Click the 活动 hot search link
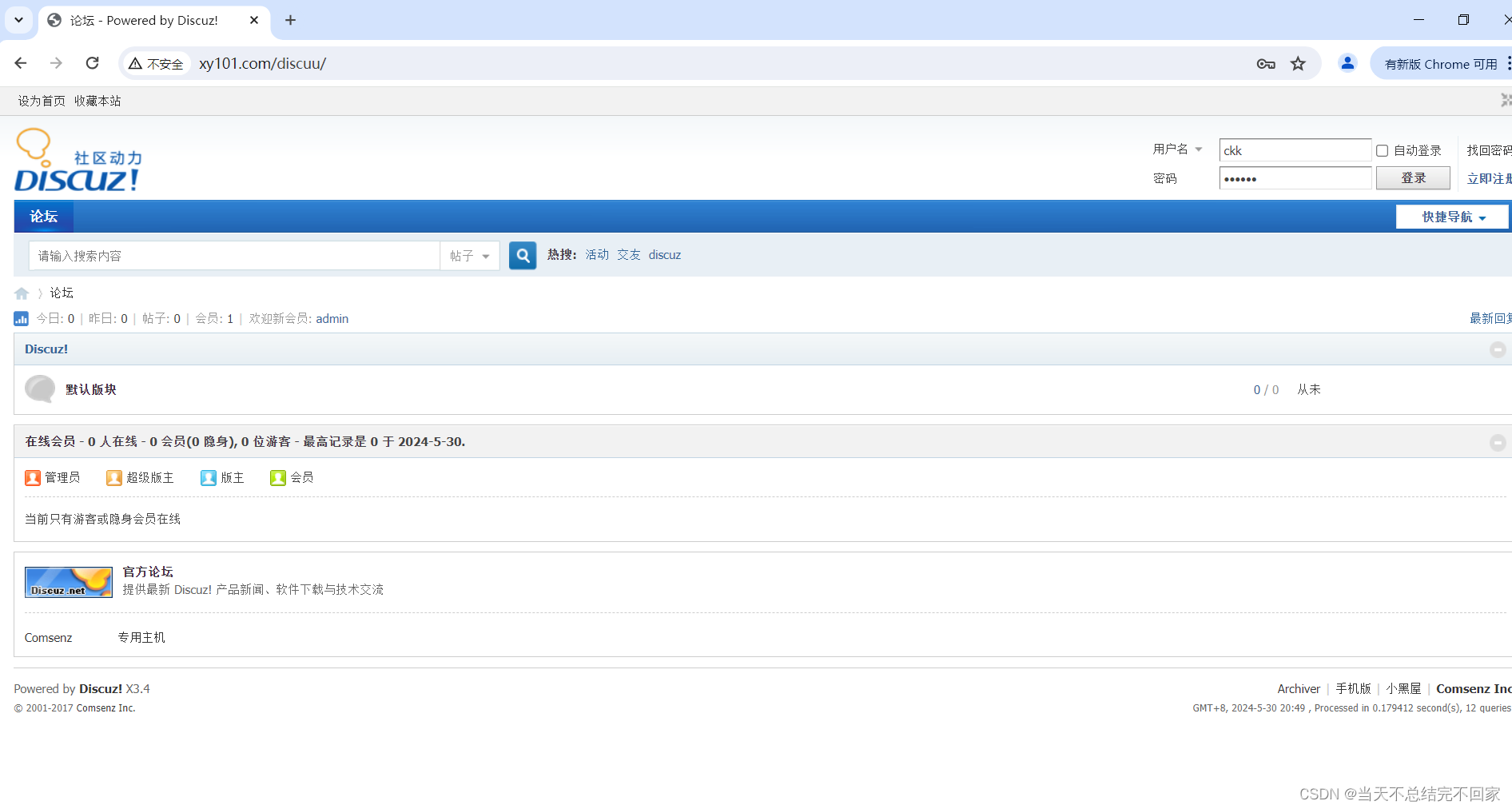The height and width of the screenshot is (809, 1512). [597, 255]
